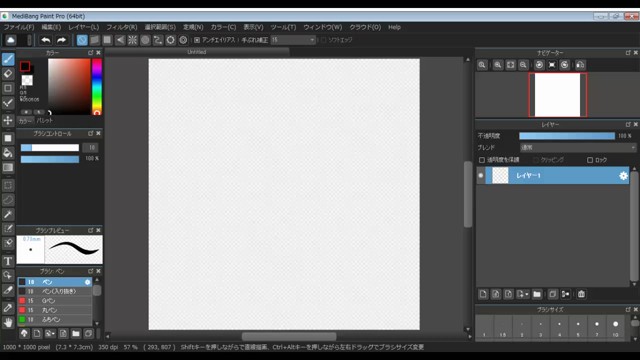Image resolution: width=640 pixels, height=360 pixels.
Task: Click the Redo arrow
Action: point(61,40)
